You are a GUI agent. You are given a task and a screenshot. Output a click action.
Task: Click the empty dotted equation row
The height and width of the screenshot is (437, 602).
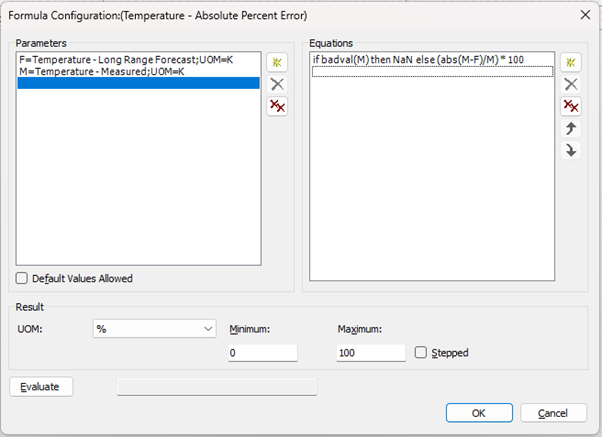[432, 71]
